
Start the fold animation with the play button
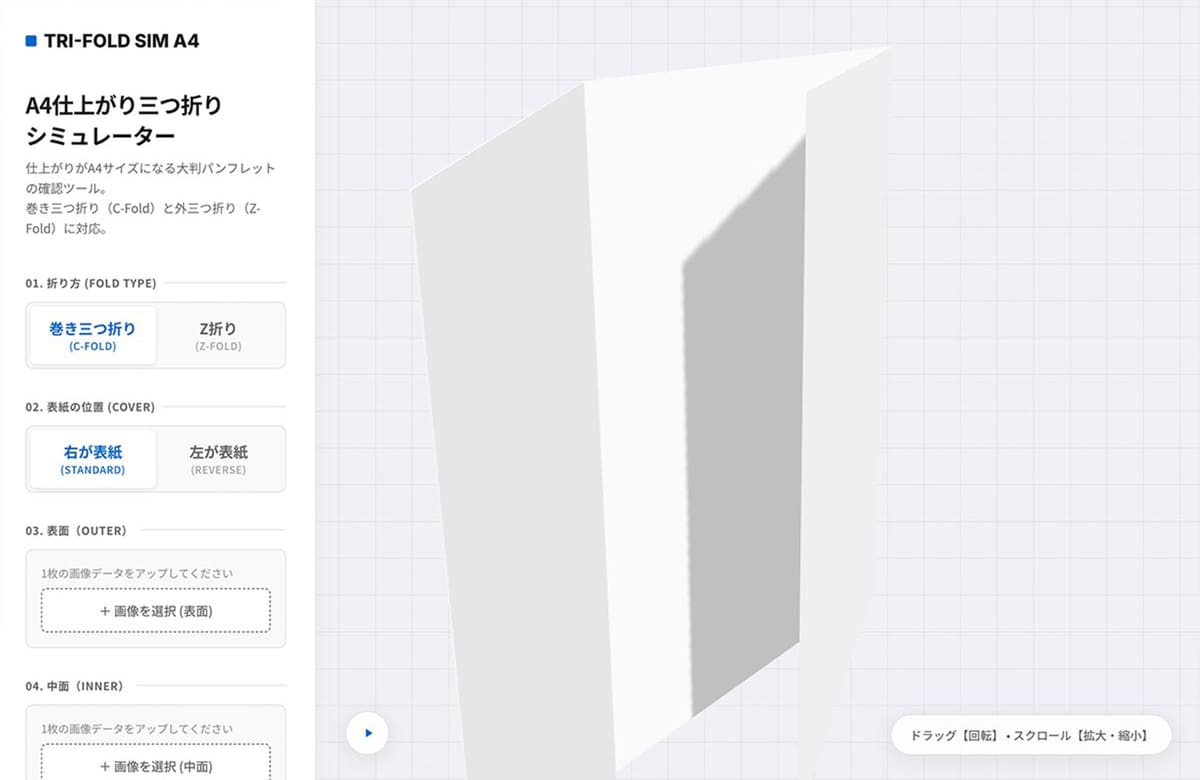(368, 733)
